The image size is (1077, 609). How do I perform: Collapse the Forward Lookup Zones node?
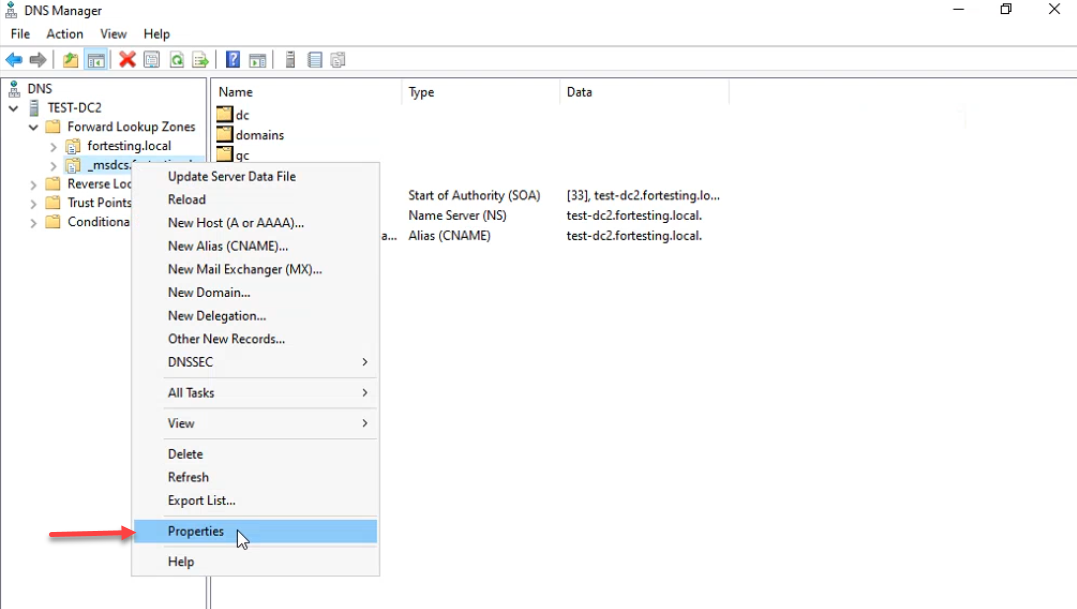tap(33, 127)
